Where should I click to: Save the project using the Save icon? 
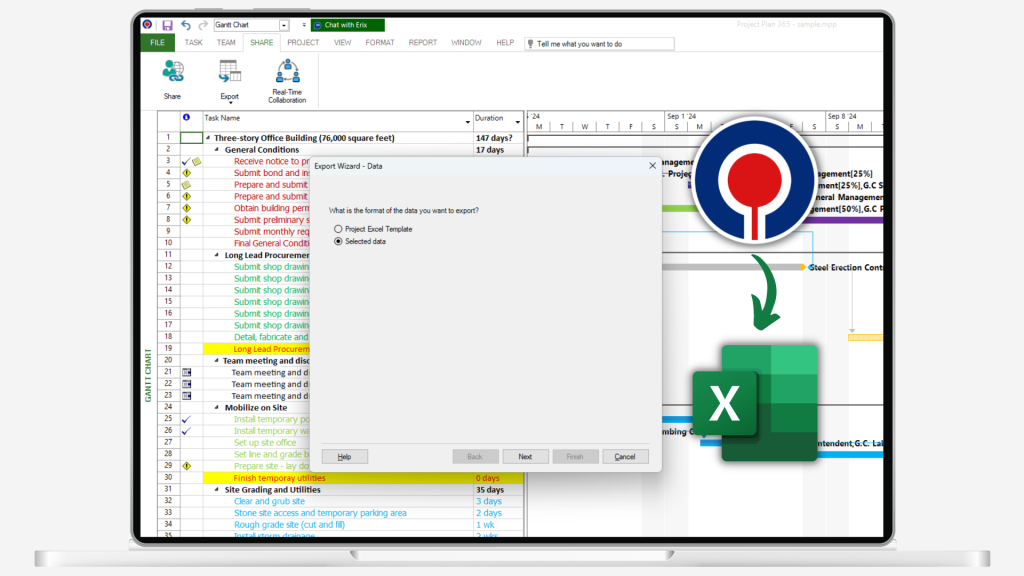pyautogui.click(x=168, y=25)
